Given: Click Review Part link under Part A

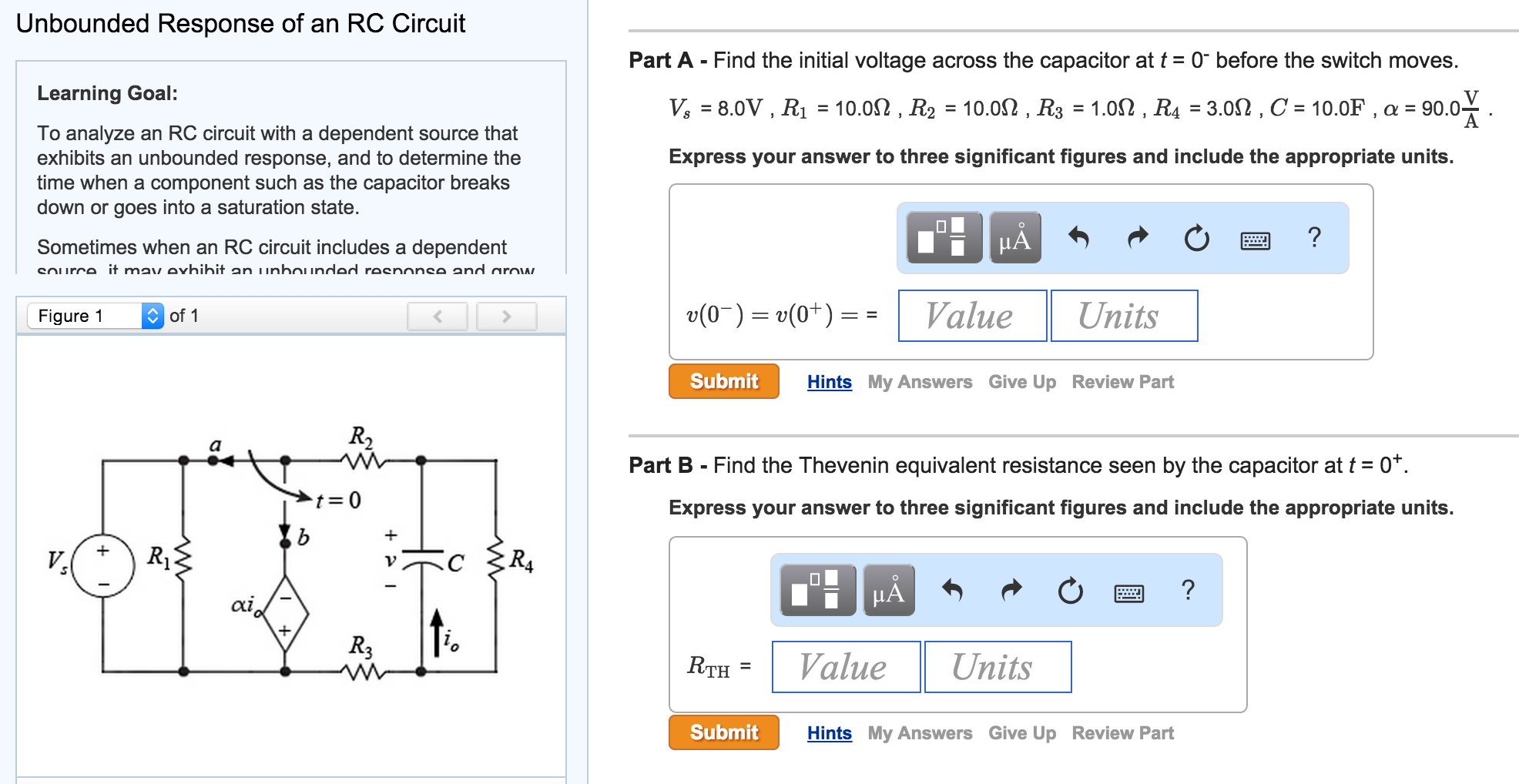Looking at the screenshot, I should click(x=1122, y=382).
